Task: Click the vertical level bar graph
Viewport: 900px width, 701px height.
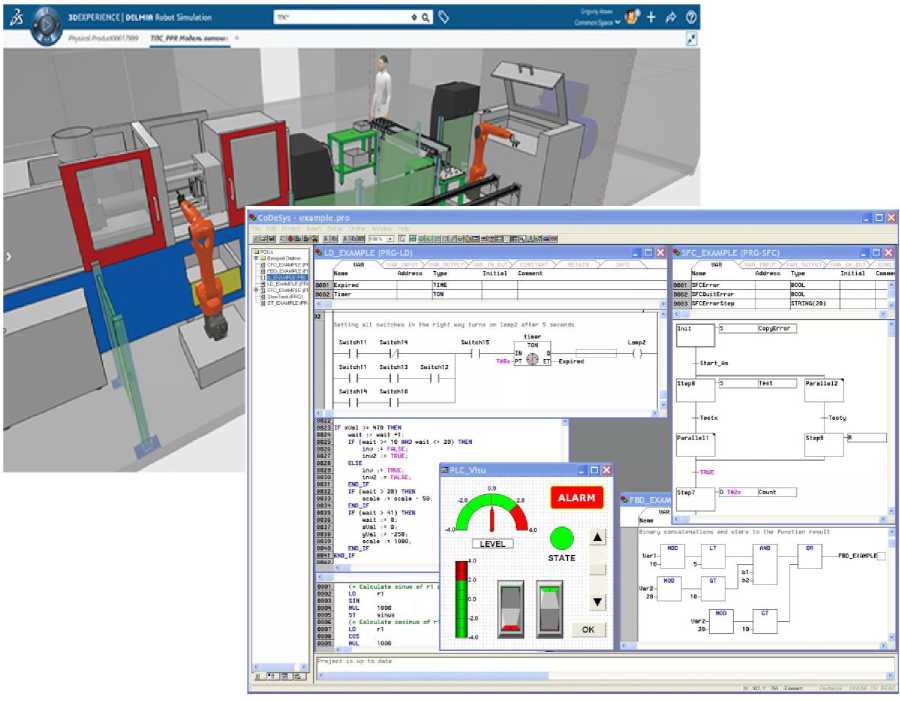Action: pyautogui.click(x=461, y=599)
